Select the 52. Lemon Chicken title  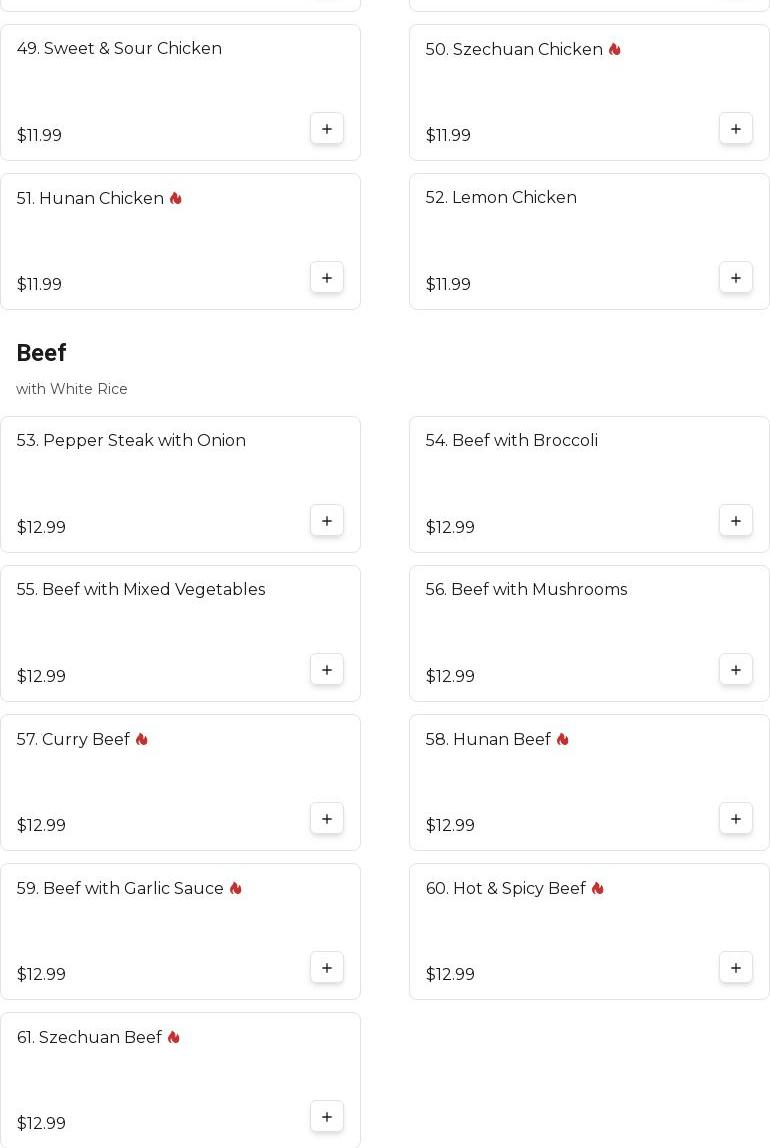[x=501, y=198]
